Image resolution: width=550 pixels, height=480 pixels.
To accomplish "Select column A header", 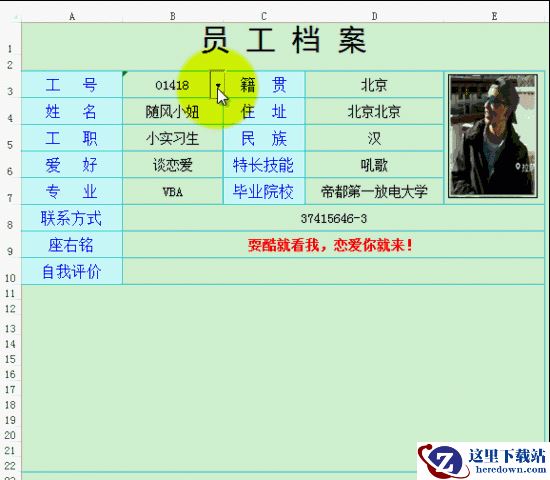I will [72, 16].
